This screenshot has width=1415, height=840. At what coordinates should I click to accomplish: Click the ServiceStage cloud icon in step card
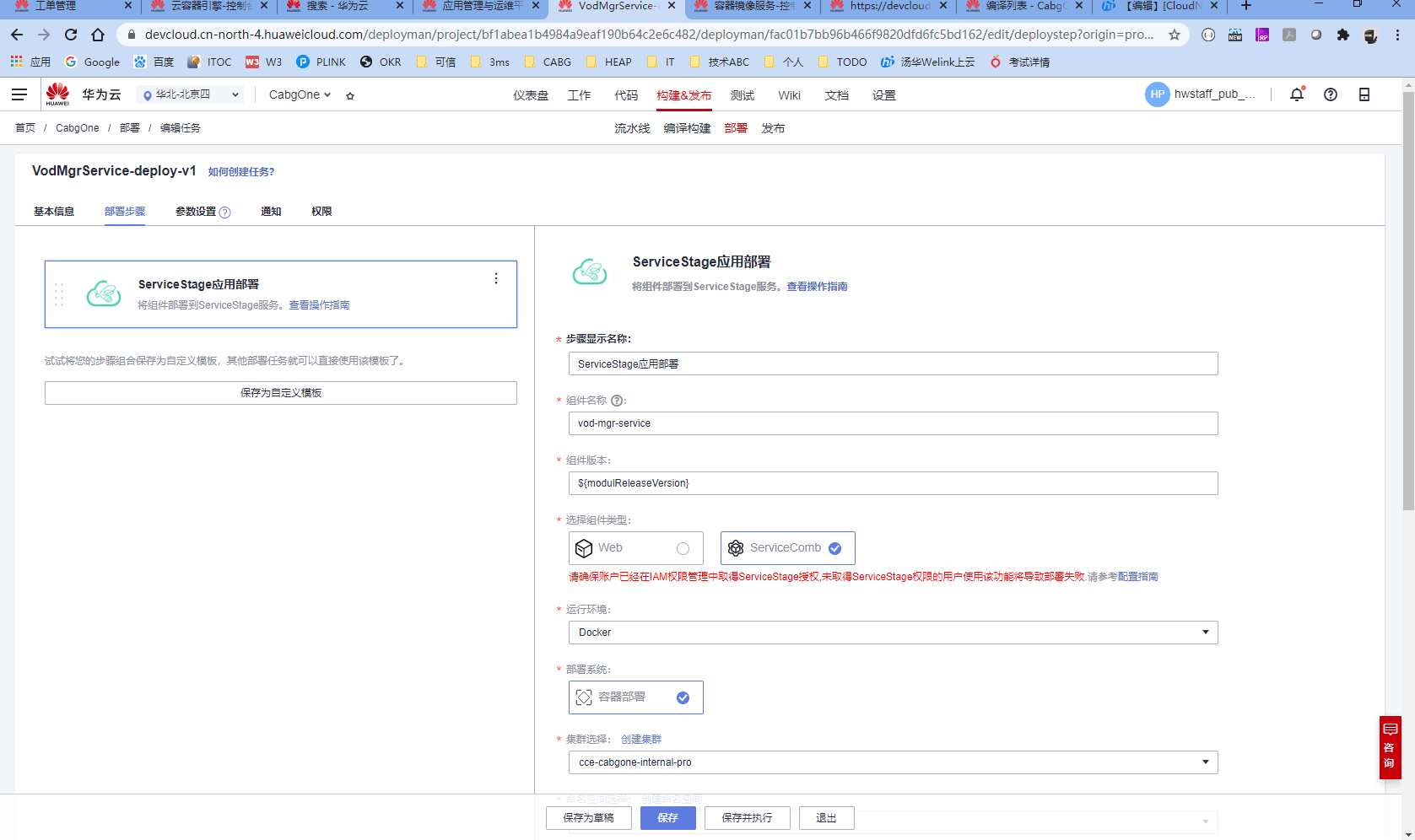coord(104,293)
